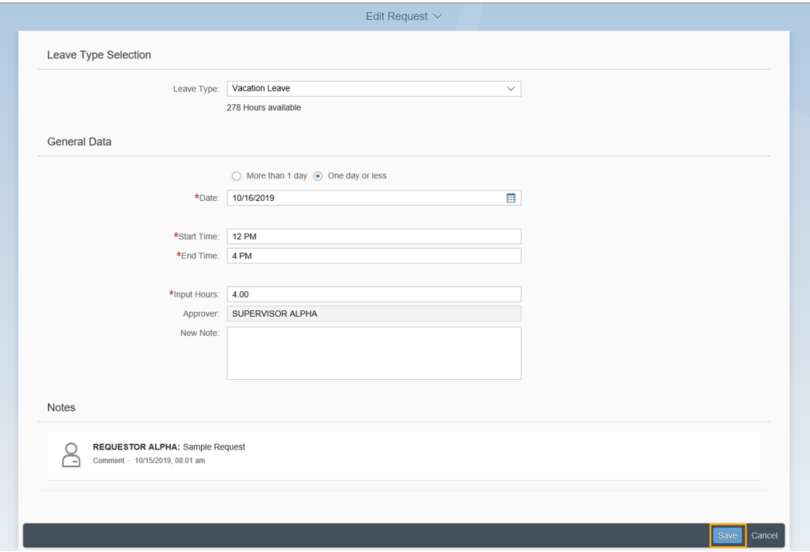Screen dimensions: 810x552
Task: Click the Date field showing 10/16/2019
Action: pyautogui.click(x=360, y=198)
